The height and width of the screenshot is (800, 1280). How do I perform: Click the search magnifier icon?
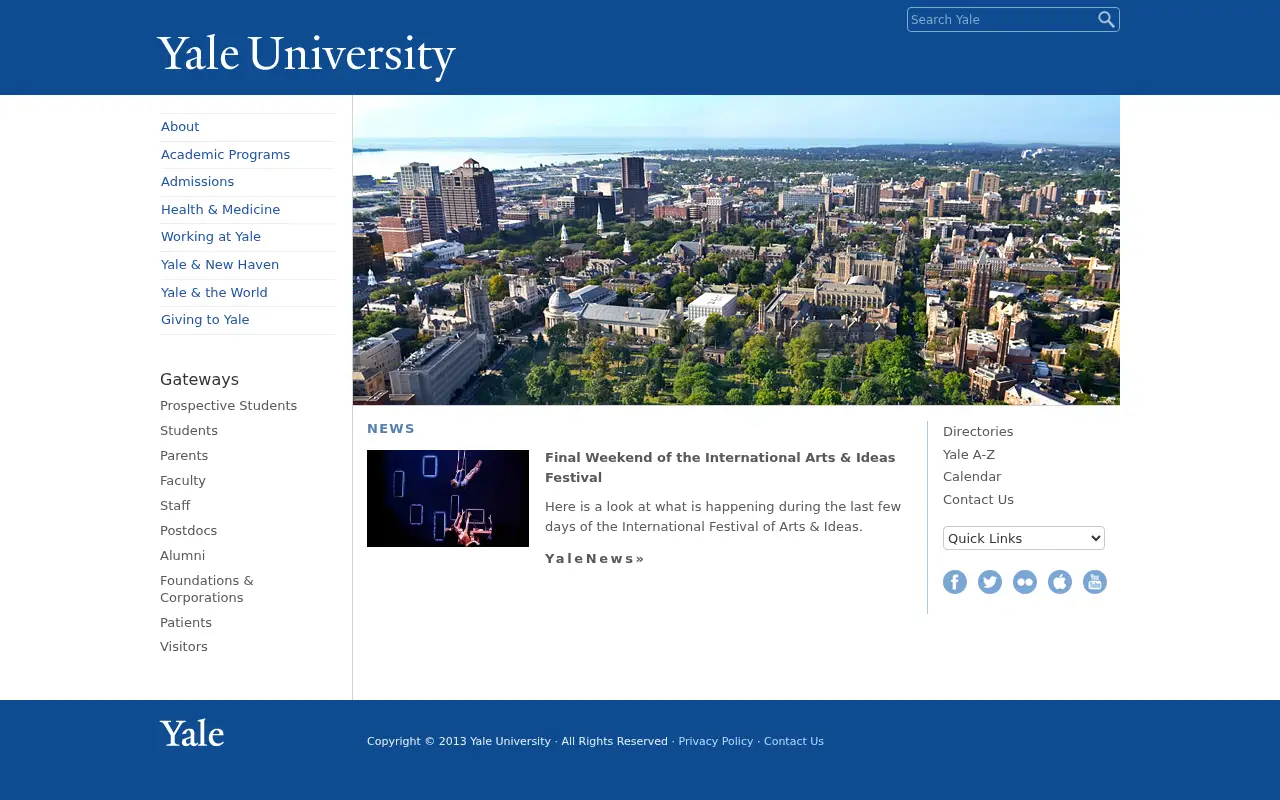click(x=1106, y=19)
